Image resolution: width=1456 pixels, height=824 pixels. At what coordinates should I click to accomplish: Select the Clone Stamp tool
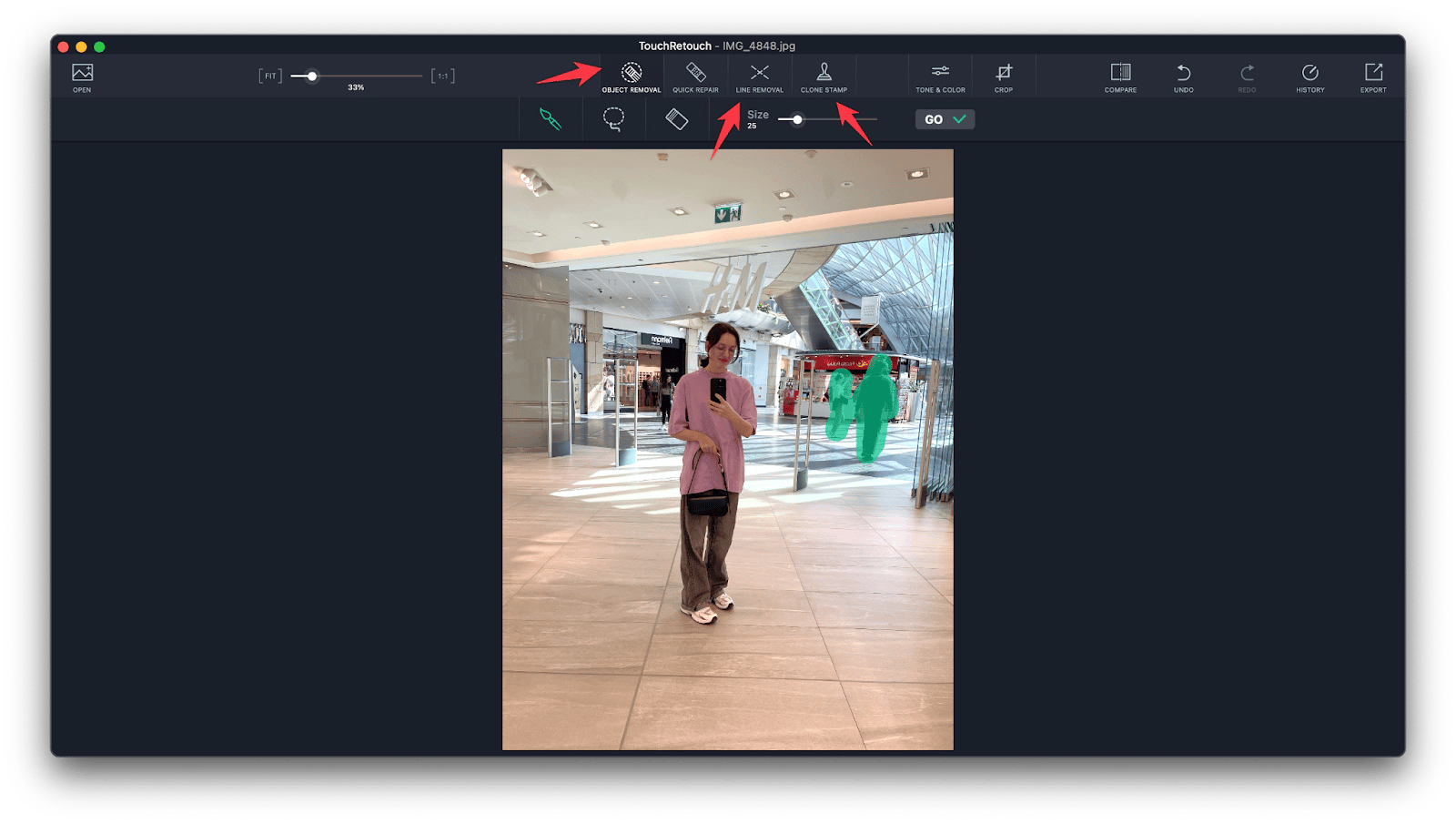point(824,77)
